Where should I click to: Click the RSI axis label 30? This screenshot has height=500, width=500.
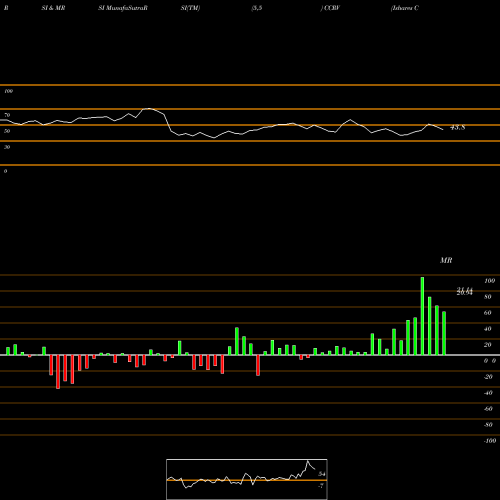coord(7,147)
